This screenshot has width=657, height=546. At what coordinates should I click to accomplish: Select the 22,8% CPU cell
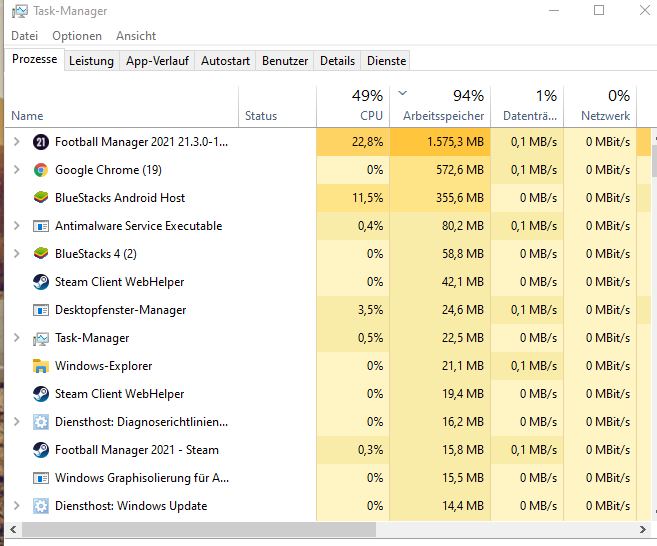[353, 142]
